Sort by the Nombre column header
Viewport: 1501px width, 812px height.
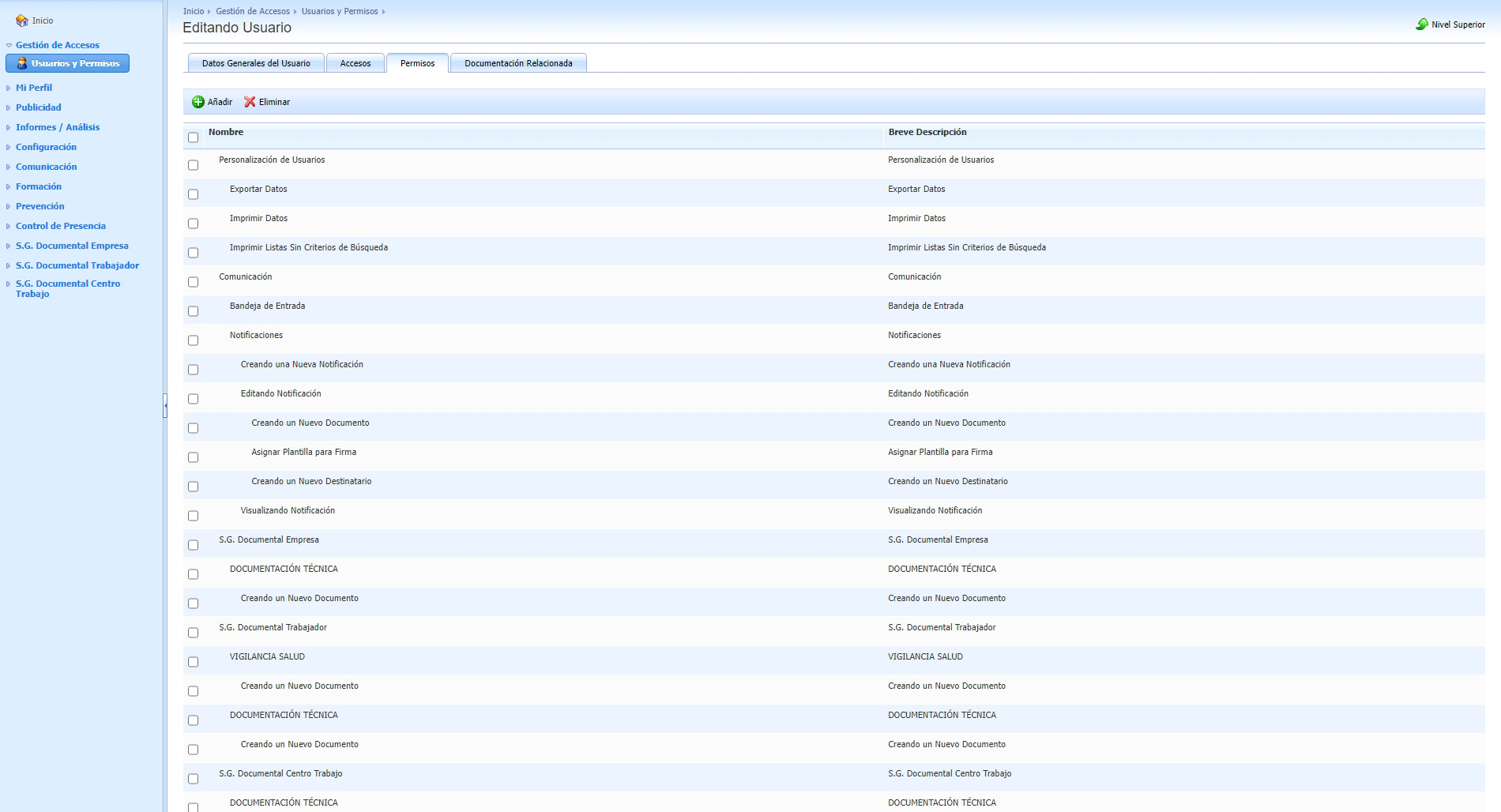click(226, 132)
